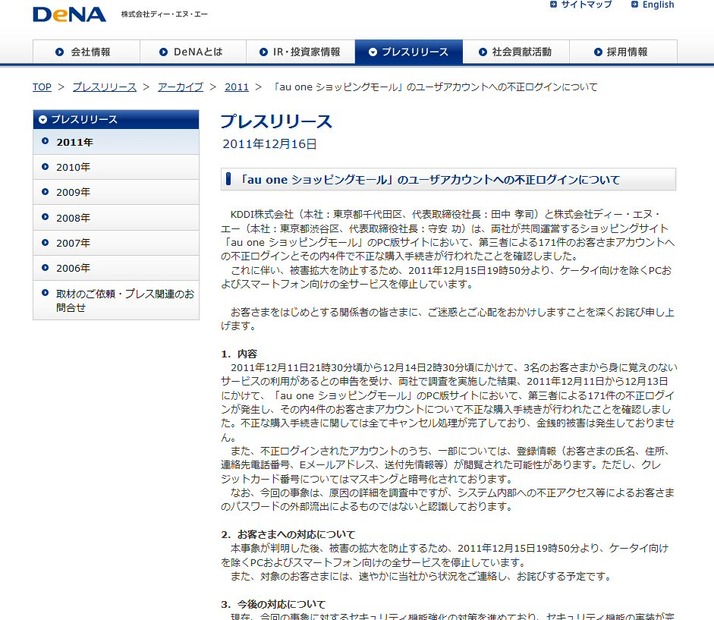This screenshot has height=620, width=714.
Task: Click the article title about 不正ログイン
Action: point(429,180)
